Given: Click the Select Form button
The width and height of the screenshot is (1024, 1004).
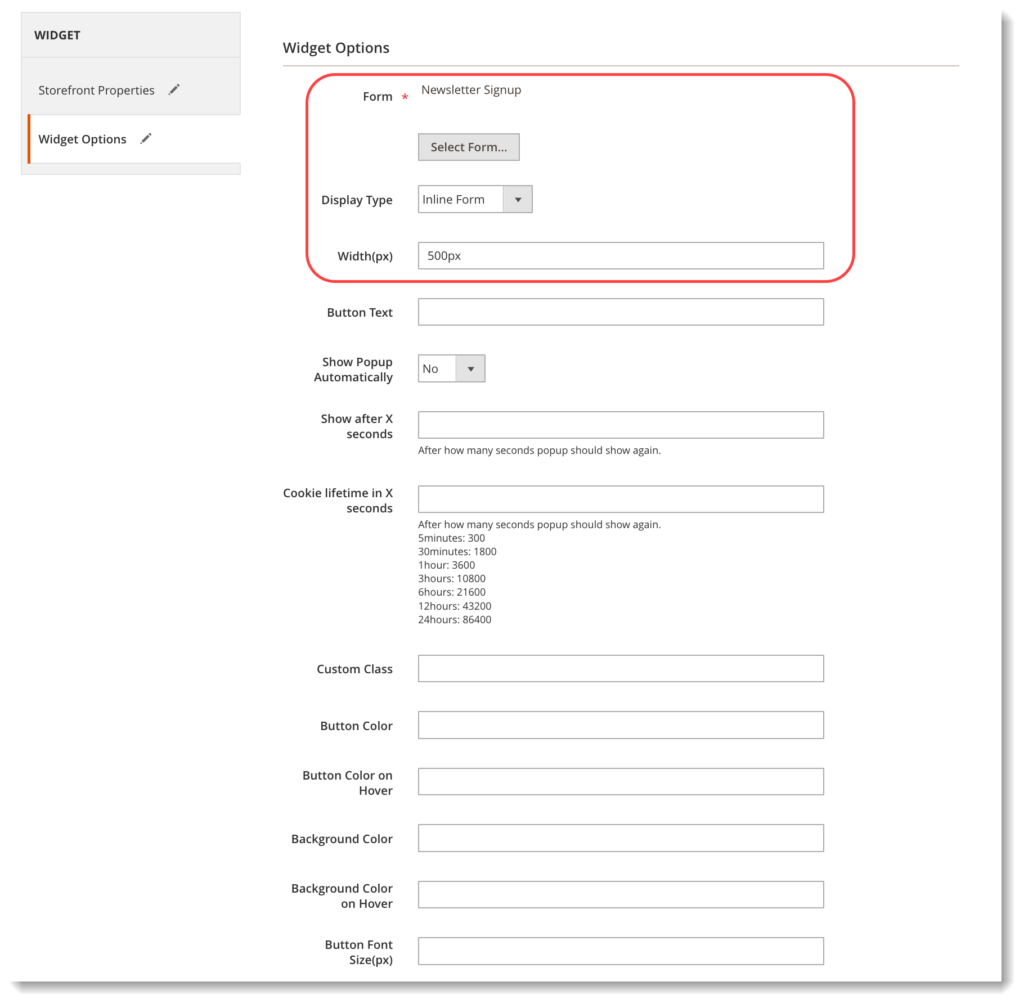Looking at the screenshot, I should point(468,147).
